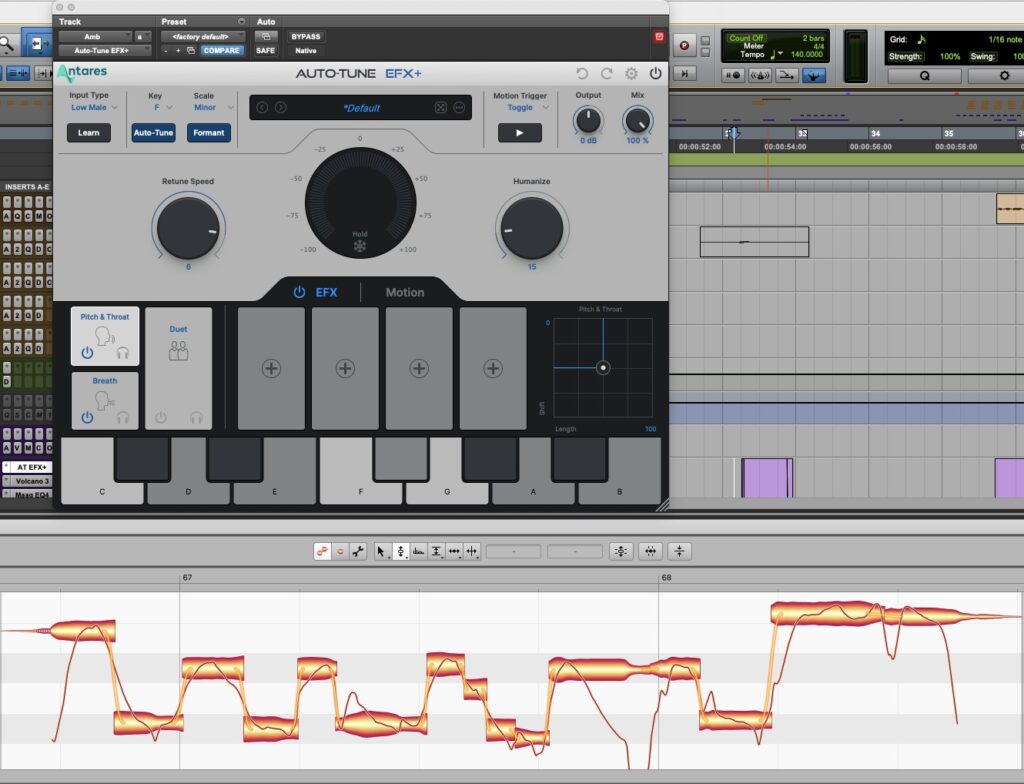1024x784 pixels.
Task: Open the preset options ellipsis menu
Action: pyautogui.click(x=459, y=107)
